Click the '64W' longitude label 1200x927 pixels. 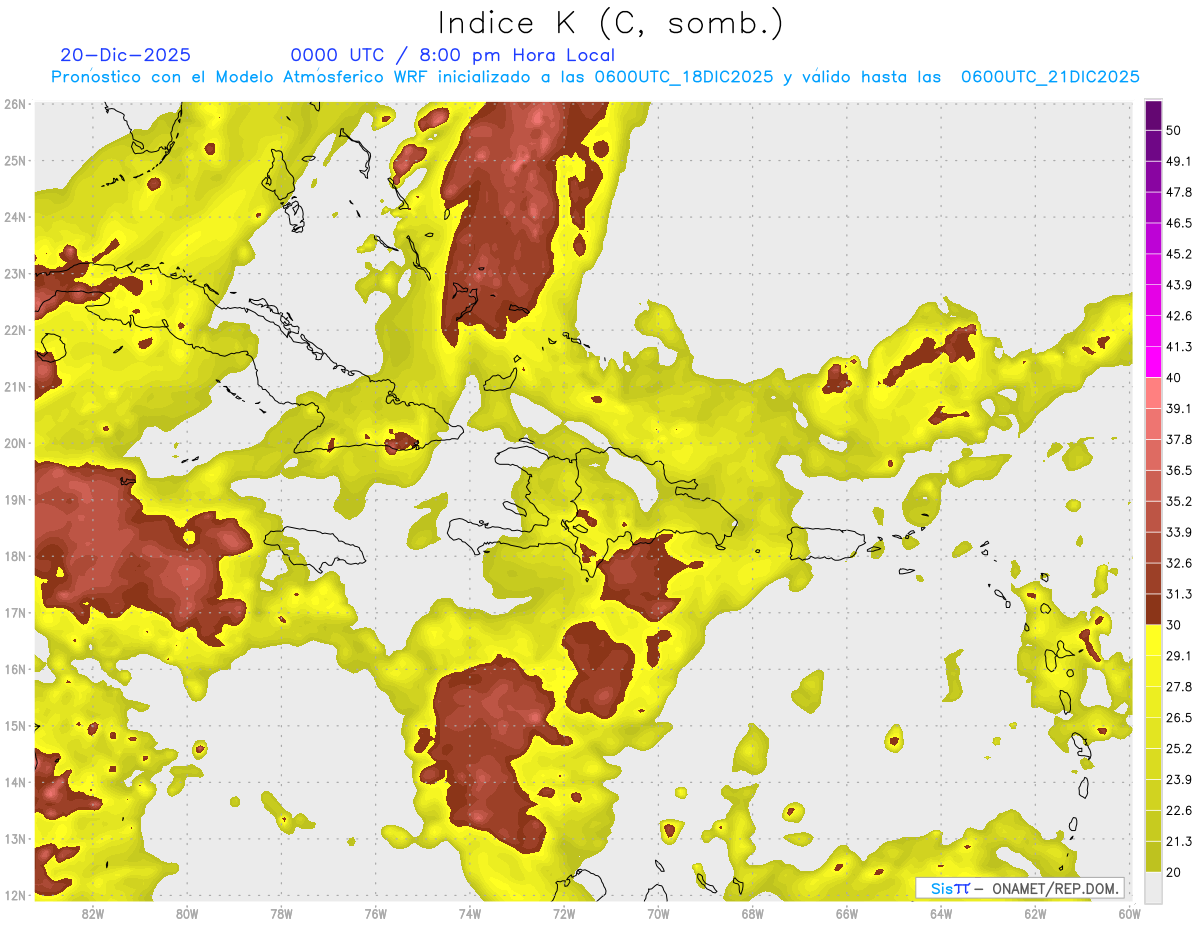[x=941, y=914]
